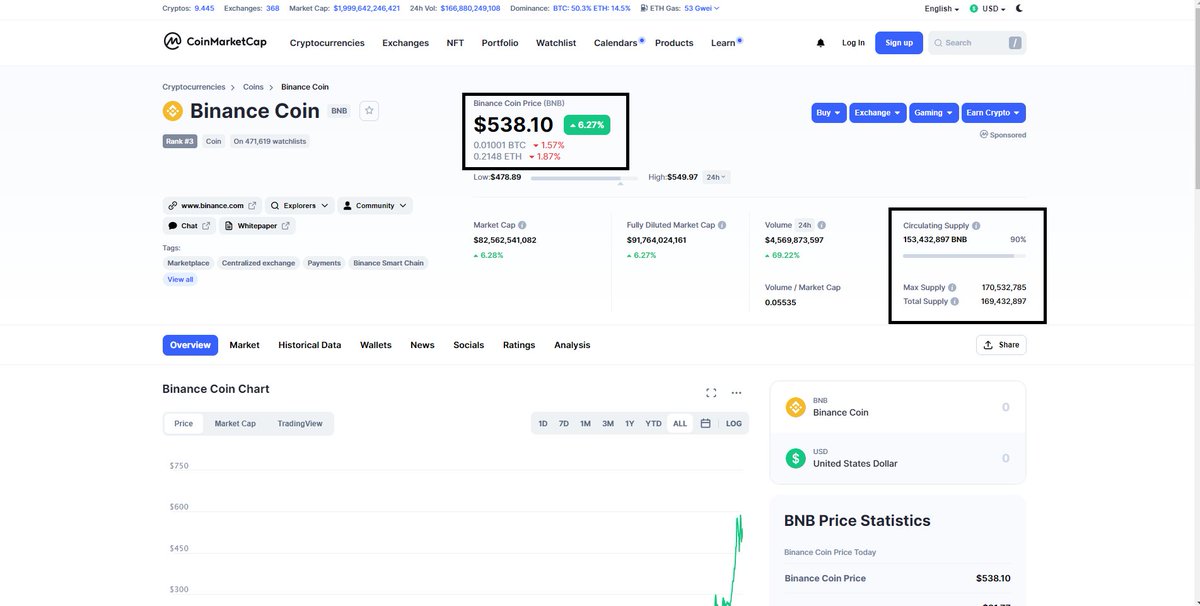The height and width of the screenshot is (606, 1200).
Task: Switch to Market tab
Action: [x=244, y=345]
